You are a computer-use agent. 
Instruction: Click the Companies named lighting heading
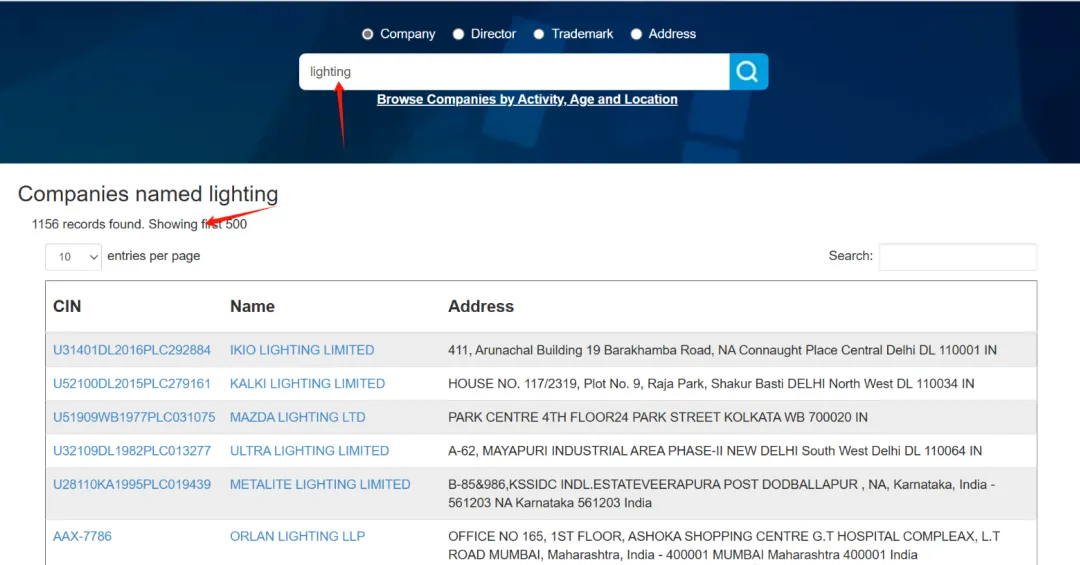(148, 194)
